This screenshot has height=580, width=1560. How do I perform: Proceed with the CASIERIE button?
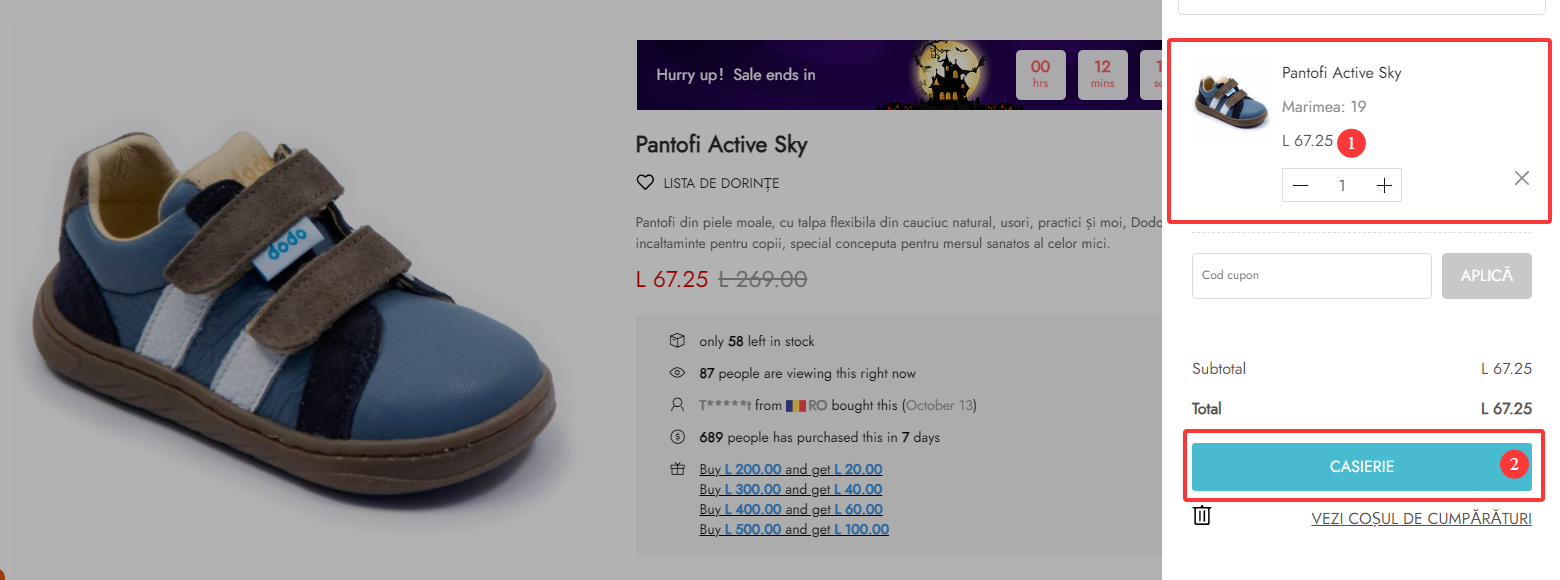coord(1361,467)
